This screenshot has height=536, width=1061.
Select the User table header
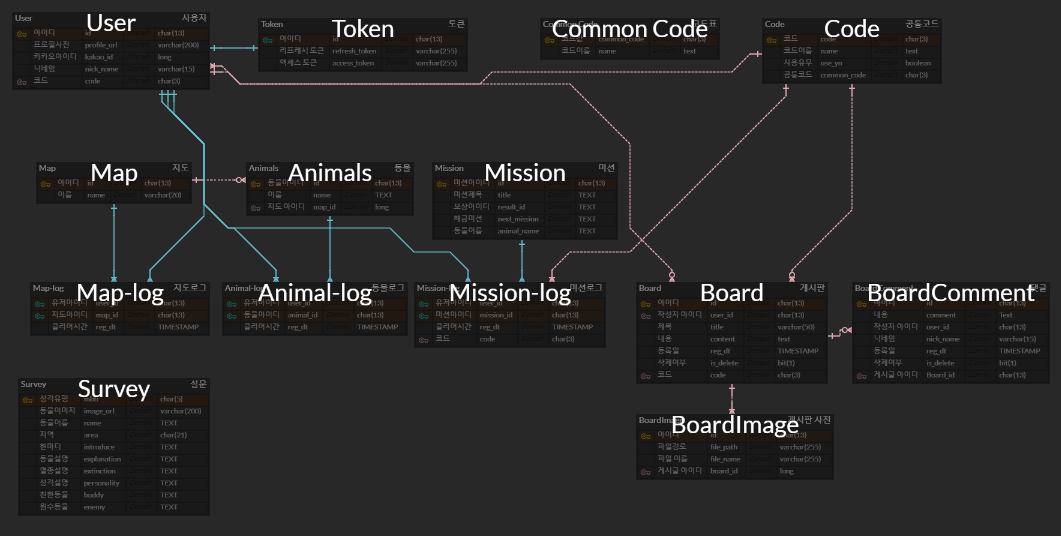(x=111, y=18)
